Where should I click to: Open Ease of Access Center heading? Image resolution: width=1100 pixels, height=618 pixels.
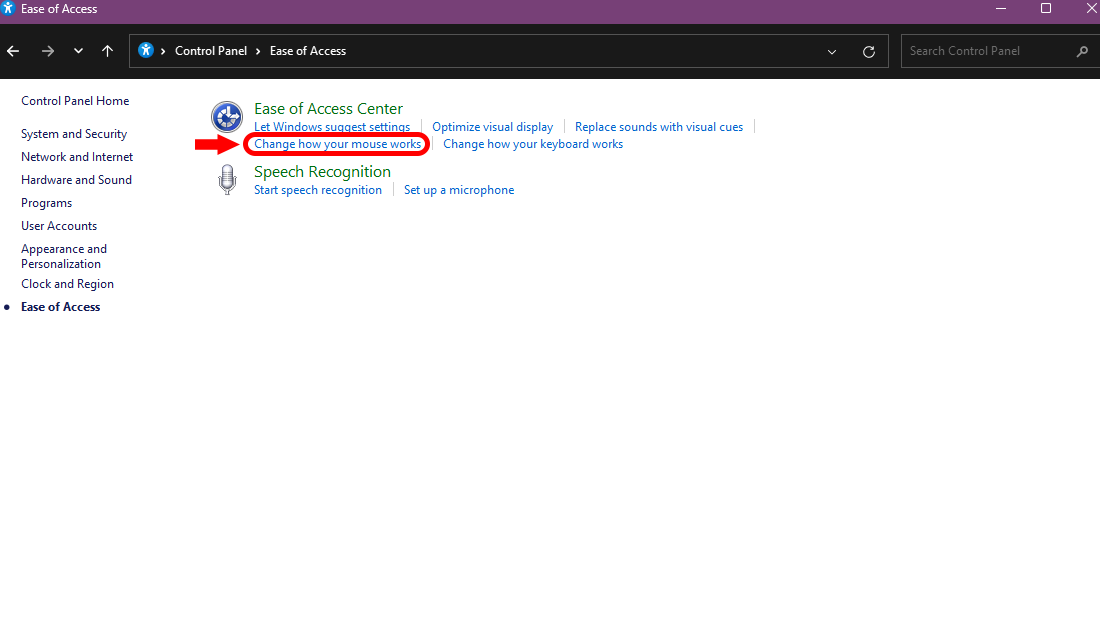point(328,109)
